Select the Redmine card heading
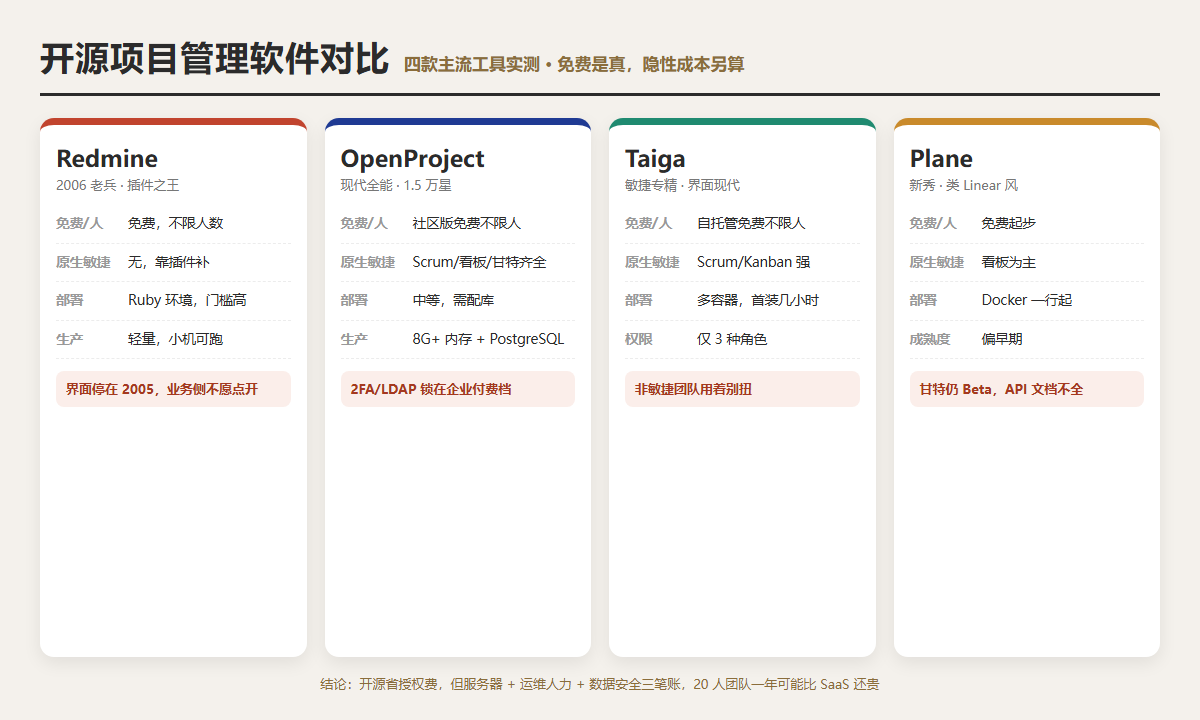1200x720 pixels. tap(107, 159)
